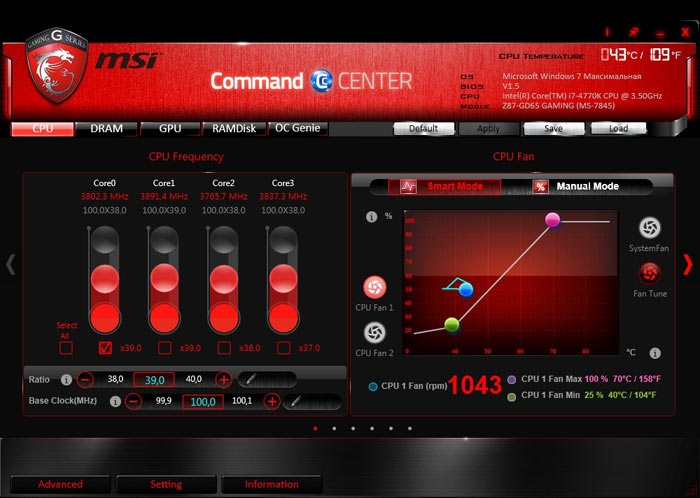Open the information 'i' icon in title bar
The width and height of the screenshot is (700, 498).
607,32
